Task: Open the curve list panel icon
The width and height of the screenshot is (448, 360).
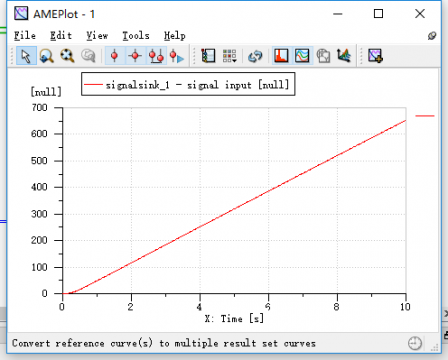Action: coord(208,56)
